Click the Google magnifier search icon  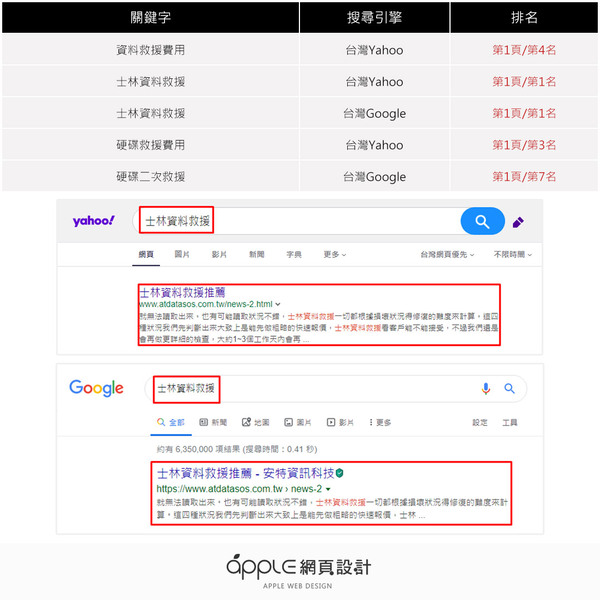tap(509, 389)
